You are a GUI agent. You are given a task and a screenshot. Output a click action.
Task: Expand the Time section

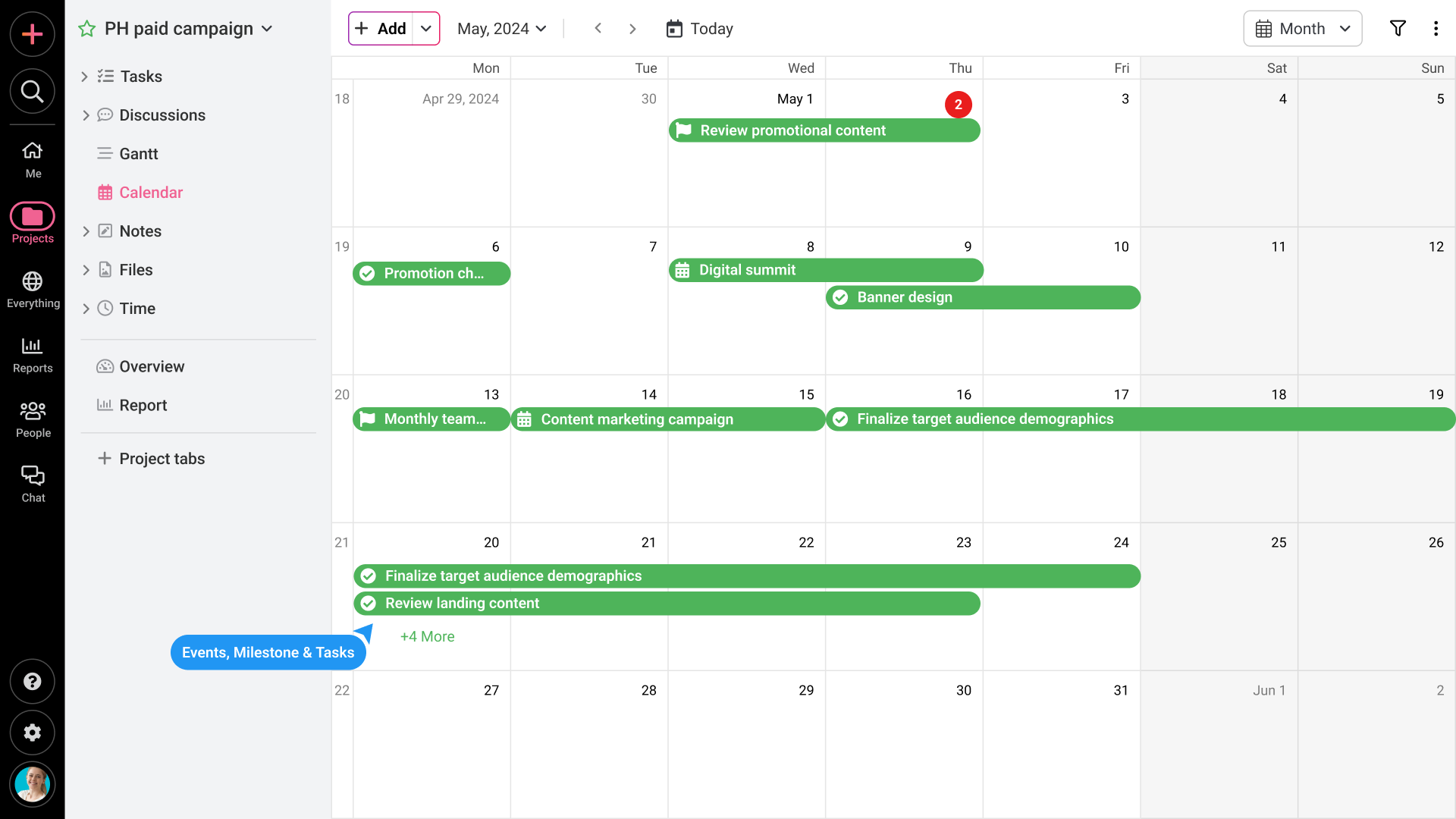click(x=85, y=309)
